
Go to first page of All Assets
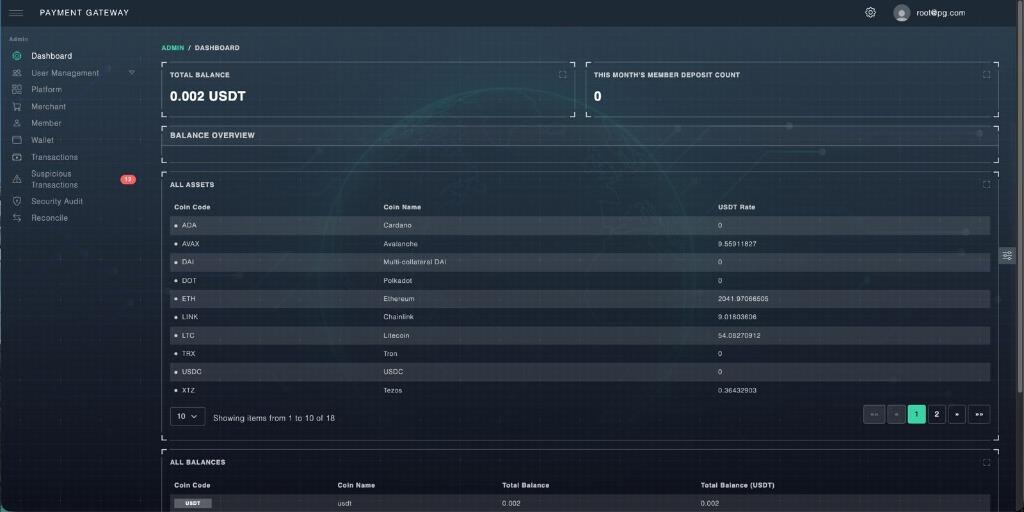874,414
